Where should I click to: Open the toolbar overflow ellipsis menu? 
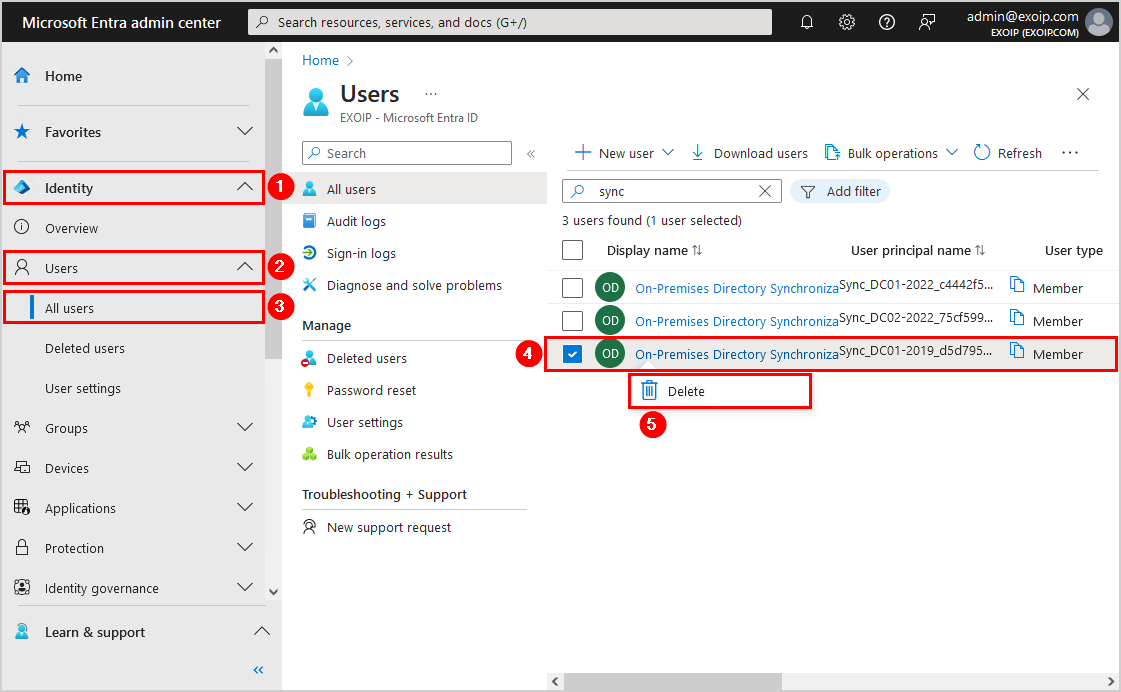point(1070,153)
